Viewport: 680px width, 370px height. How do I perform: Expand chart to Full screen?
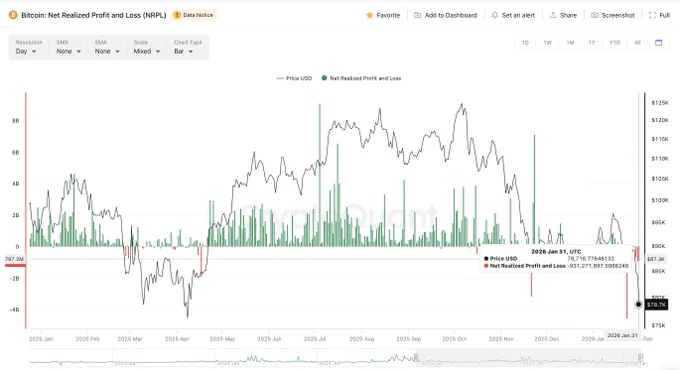coord(659,15)
